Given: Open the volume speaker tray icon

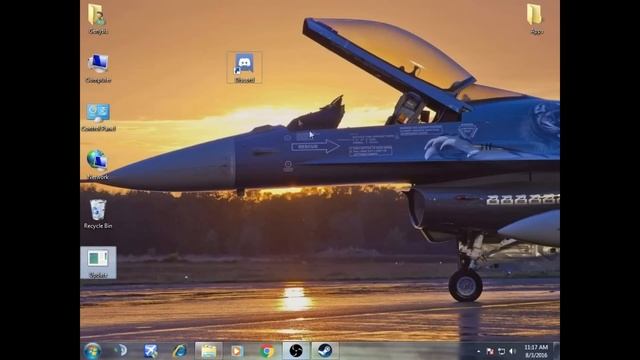Looking at the screenshot, I should tap(512, 351).
